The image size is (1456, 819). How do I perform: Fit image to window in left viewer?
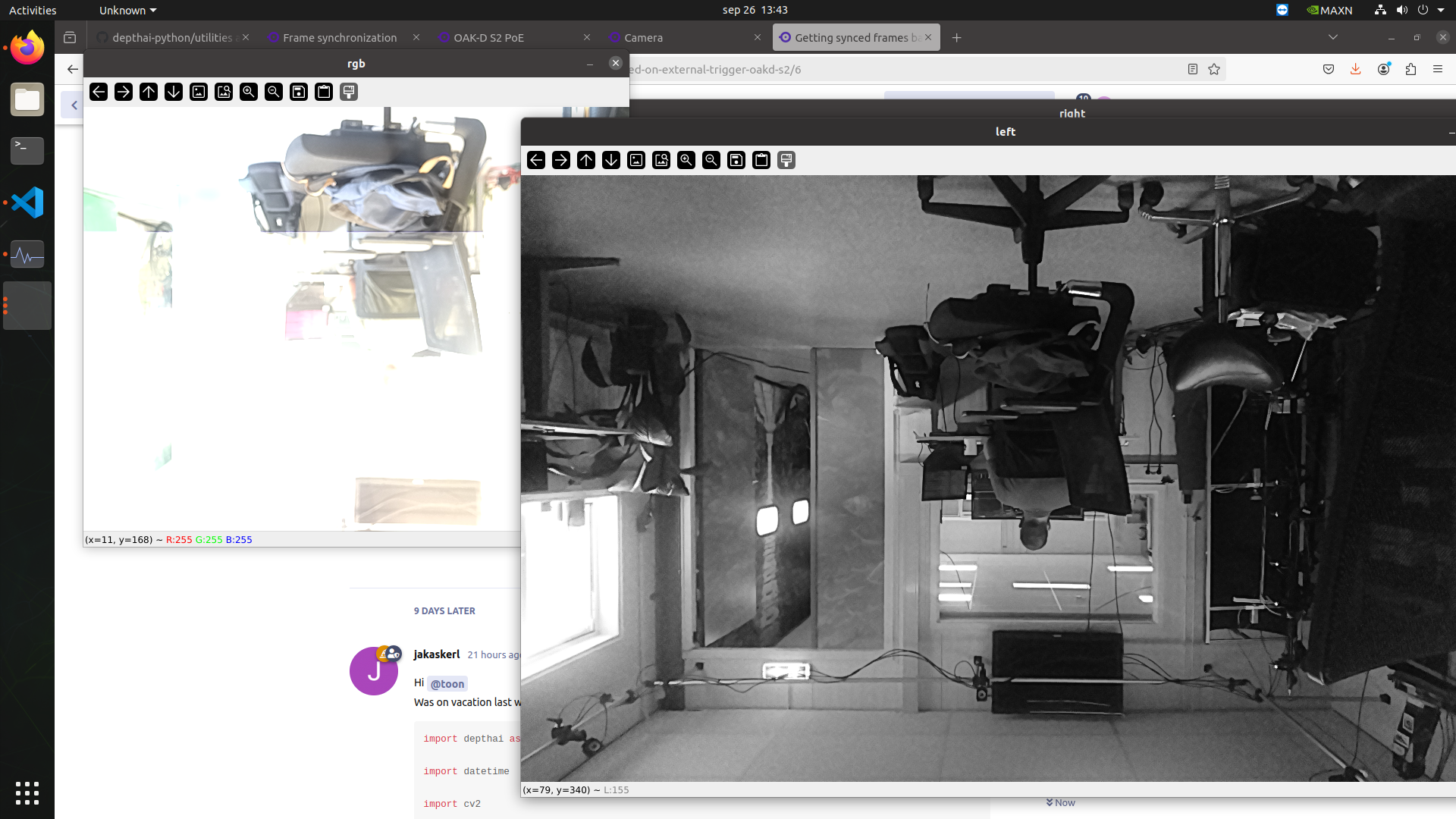point(661,160)
